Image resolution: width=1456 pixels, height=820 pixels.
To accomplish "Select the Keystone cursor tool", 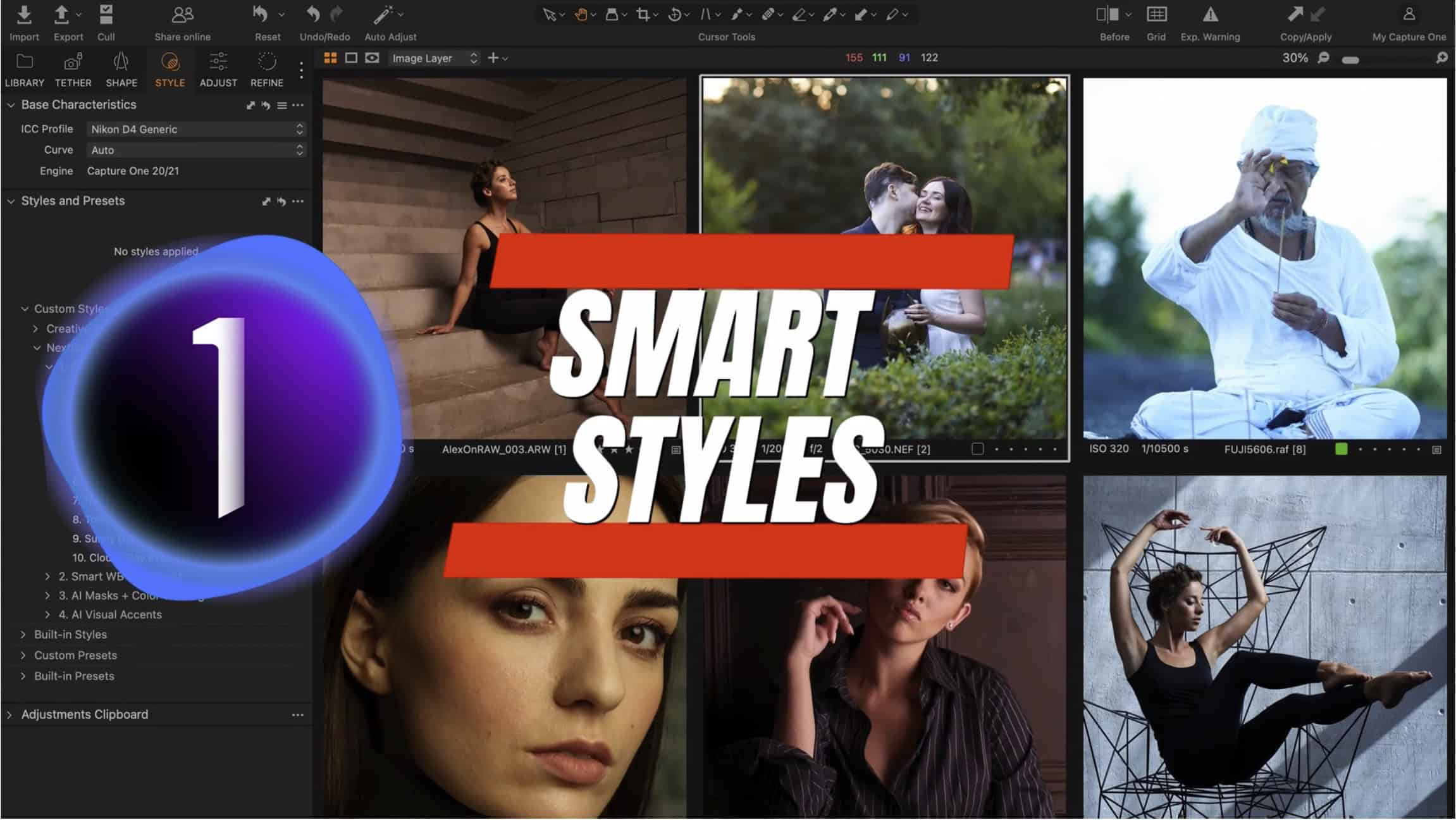I will point(705,14).
